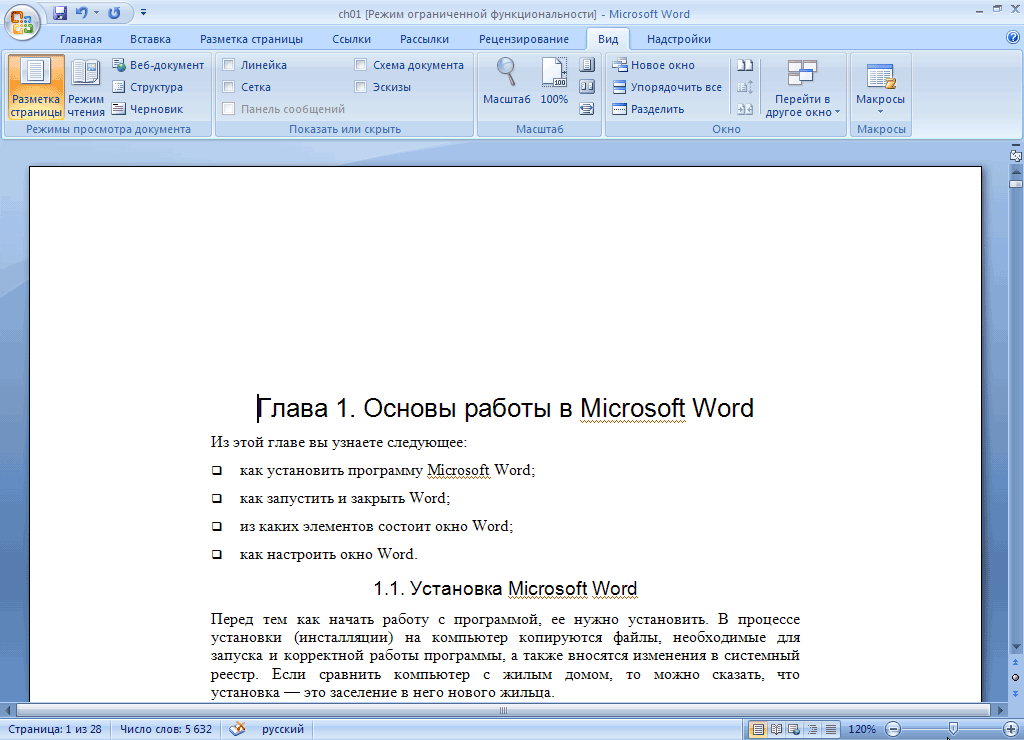This screenshot has width=1024, height=740.
Task: Click word count Число слов: 5 632
Action: click(166, 729)
